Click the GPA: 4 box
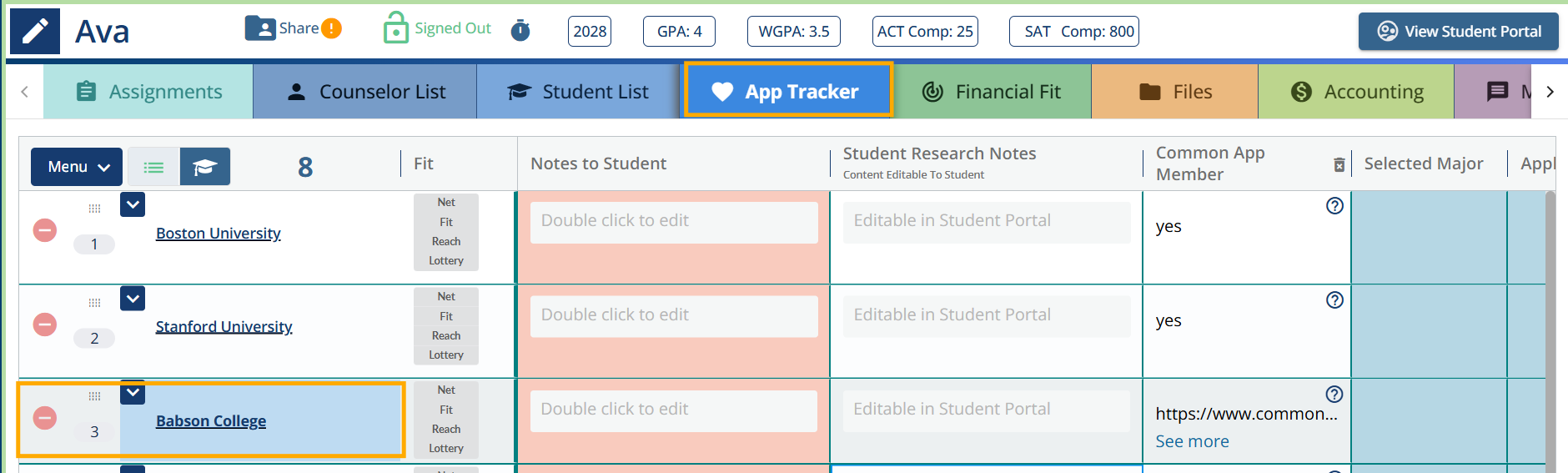This screenshot has width=1568, height=473. coord(679,32)
